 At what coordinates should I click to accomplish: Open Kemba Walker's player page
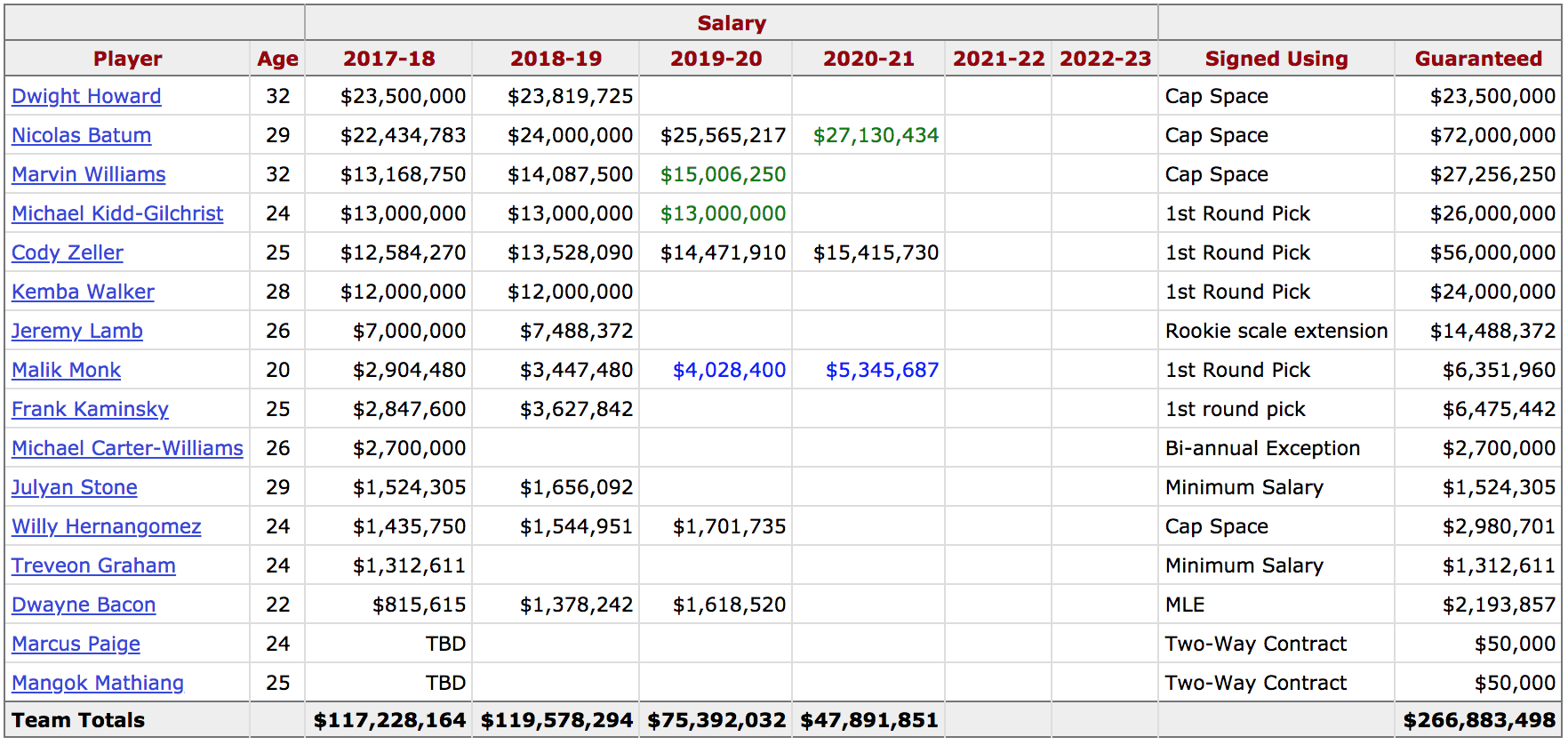coord(83,292)
